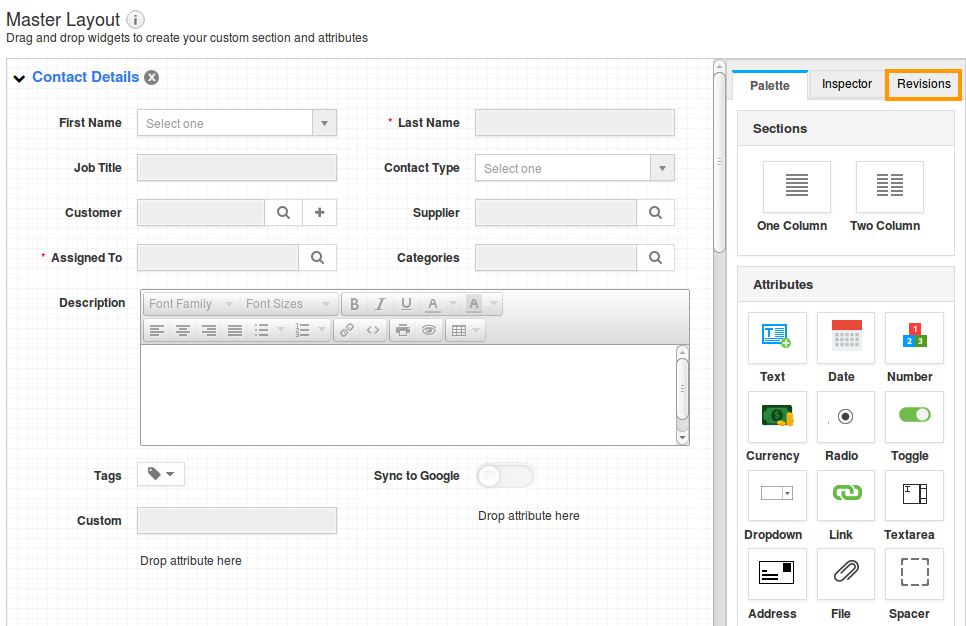This screenshot has height=626, width=966.
Task: Open the info tooltip beside Master Layout
Action: pos(136,18)
